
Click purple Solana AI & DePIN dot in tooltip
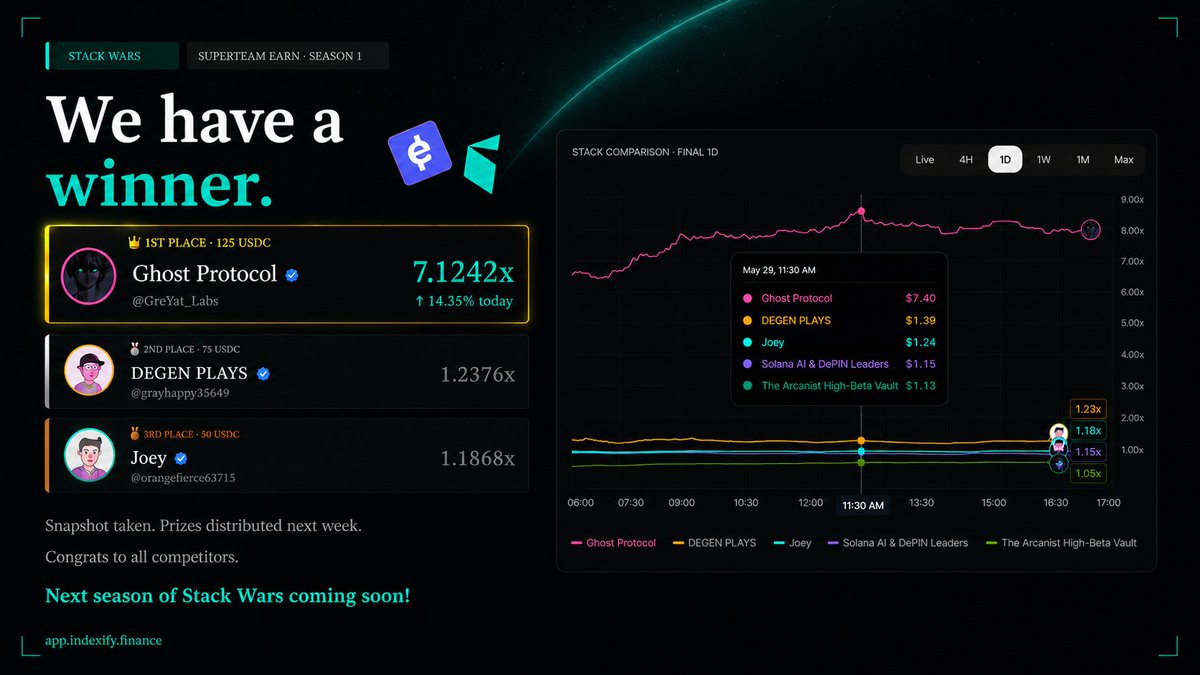(x=747, y=364)
